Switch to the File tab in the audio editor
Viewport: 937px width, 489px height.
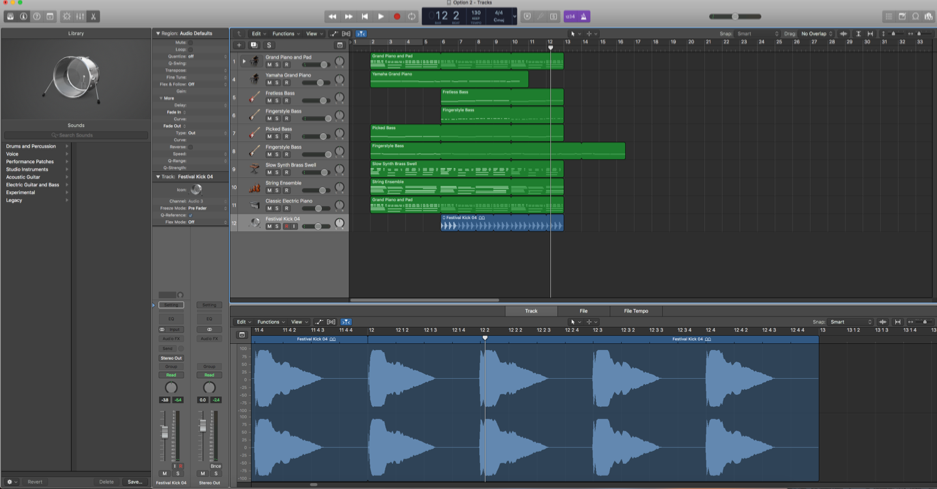point(583,311)
